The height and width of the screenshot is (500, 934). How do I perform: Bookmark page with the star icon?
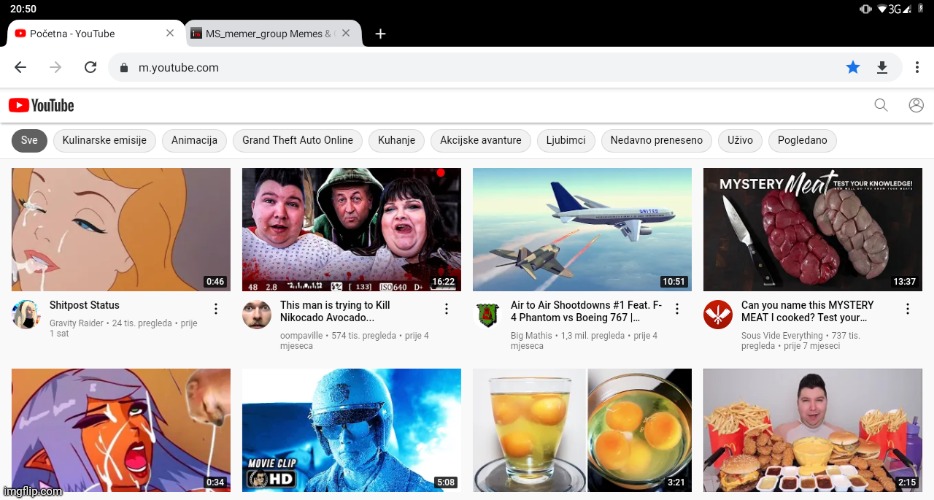click(x=853, y=67)
